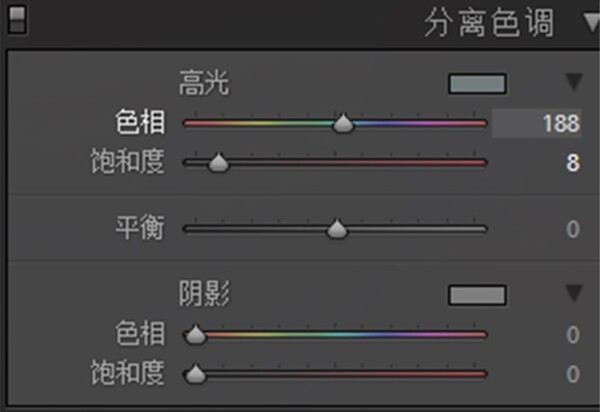600x412 pixels.
Task: Click the 阴影 section label
Action: click(x=204, y=293)
